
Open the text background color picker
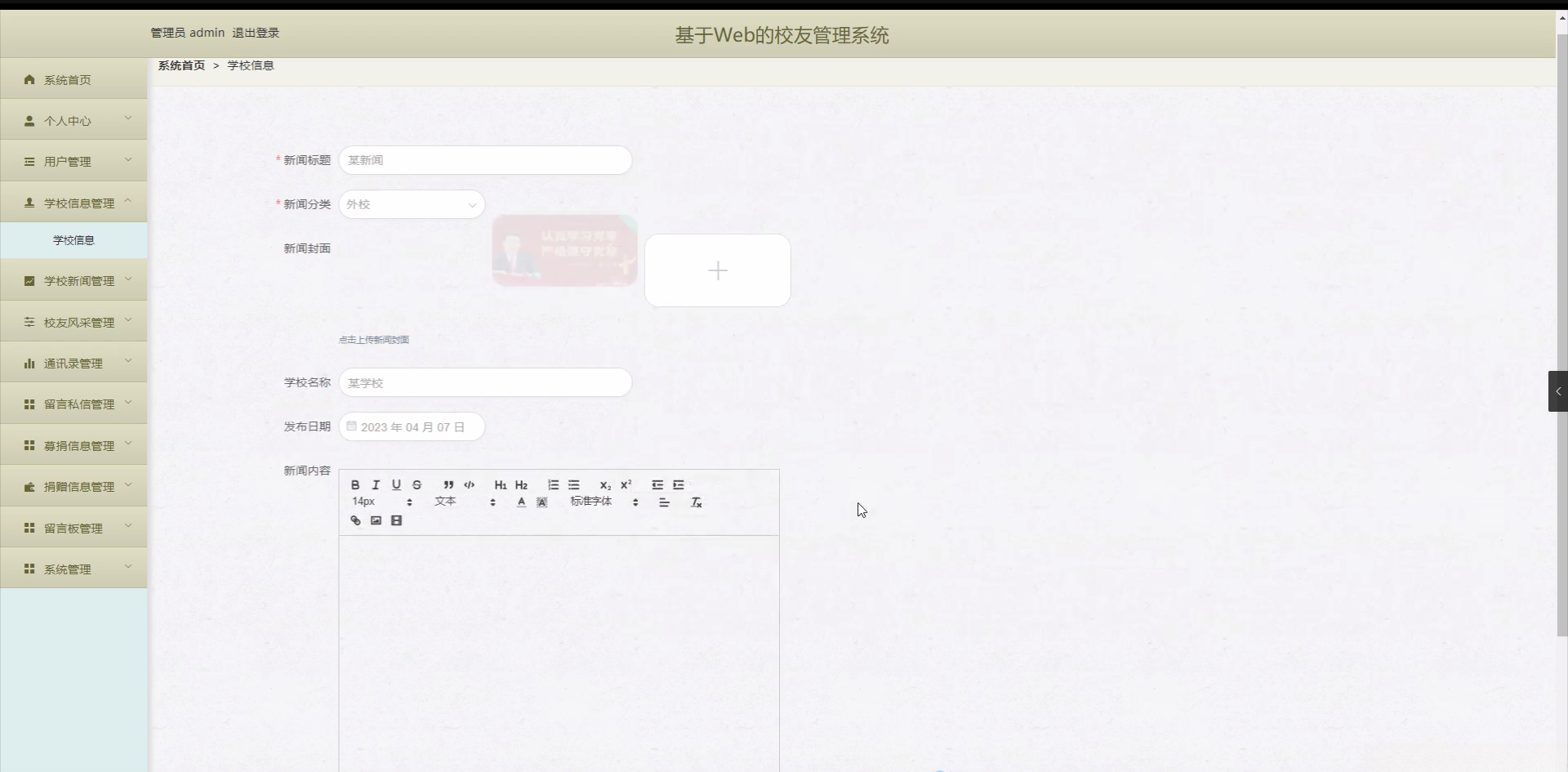pyautogui.click(x=541, y=502)
